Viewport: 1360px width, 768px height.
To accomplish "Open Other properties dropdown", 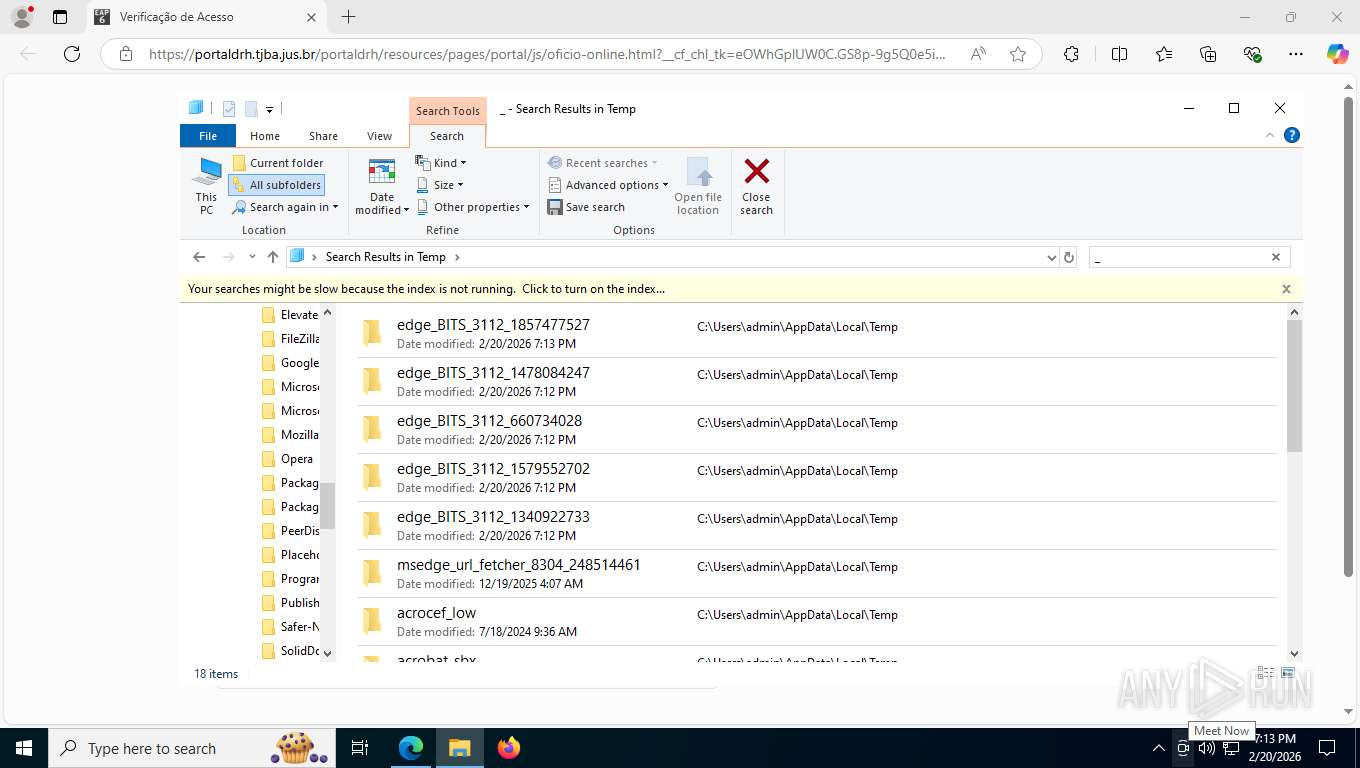I will tap(472, 207).
